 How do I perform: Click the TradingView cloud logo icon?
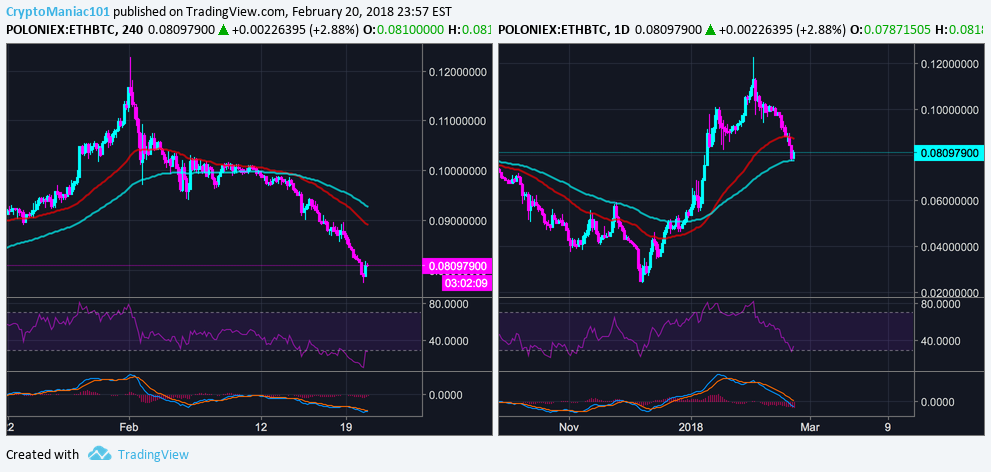99,454
